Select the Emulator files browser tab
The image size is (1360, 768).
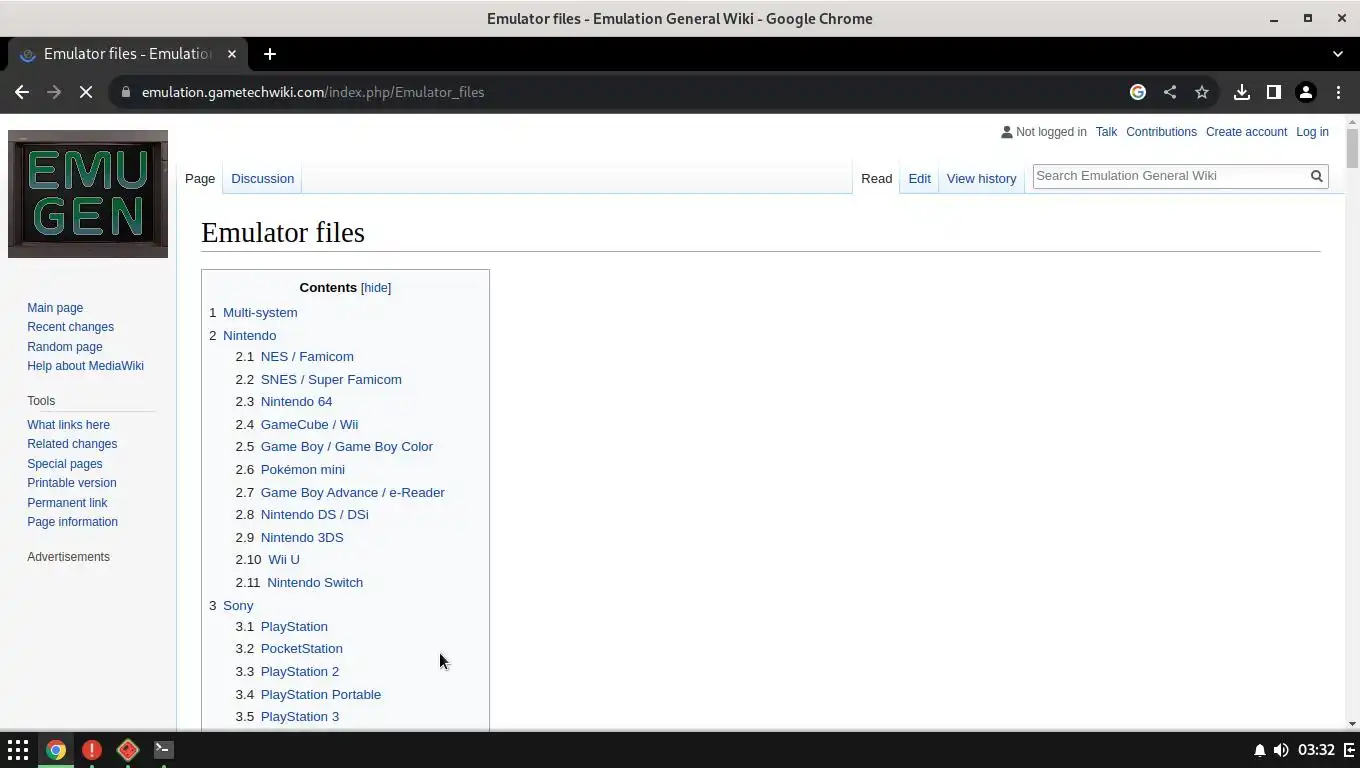[128, 54]
